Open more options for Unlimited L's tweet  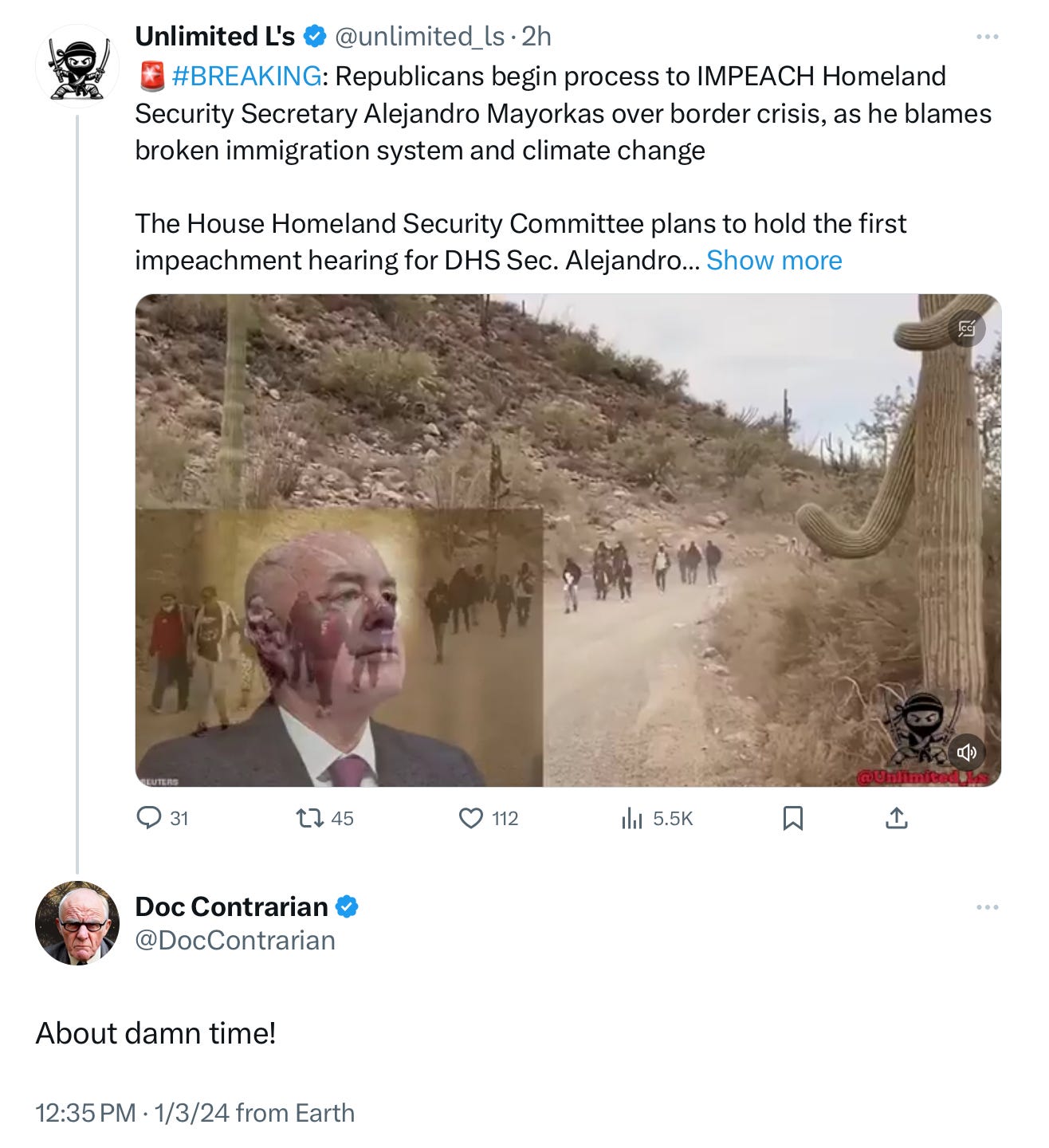(x=987, y=37)
